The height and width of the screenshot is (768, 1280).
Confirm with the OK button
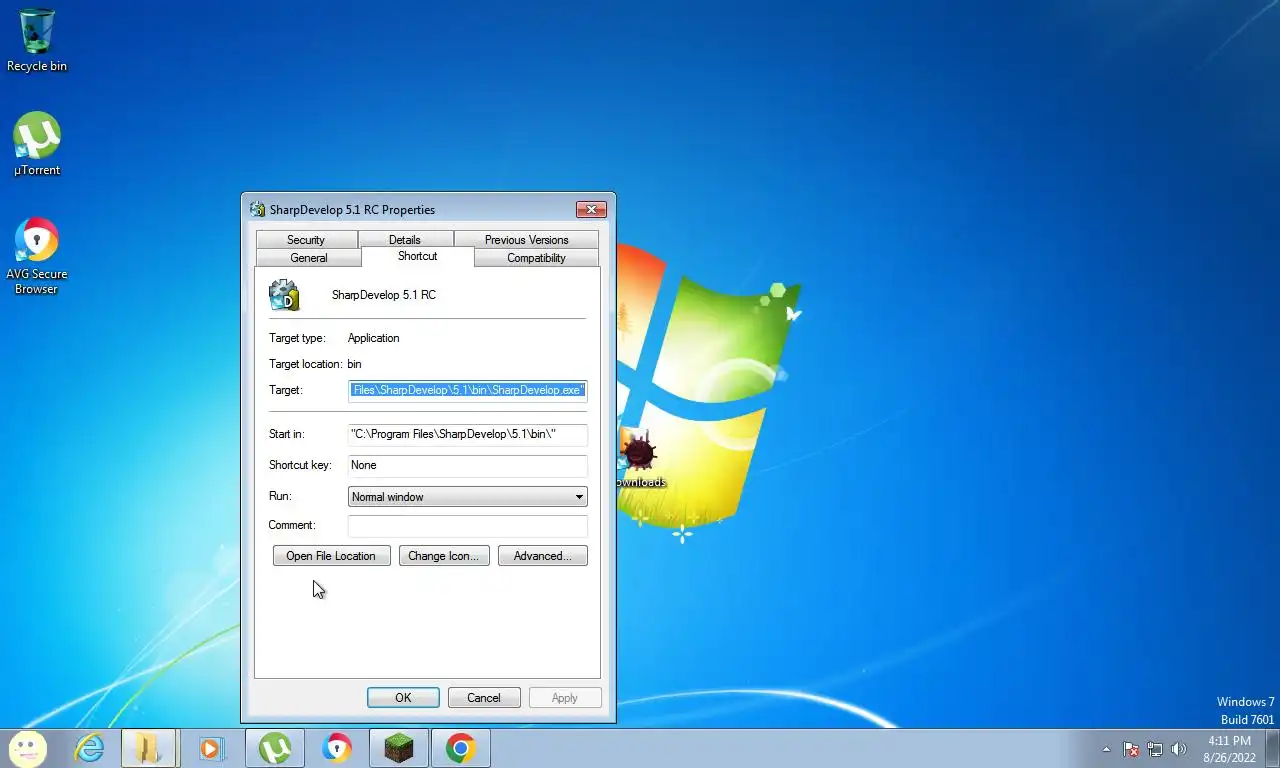[403, 698]
